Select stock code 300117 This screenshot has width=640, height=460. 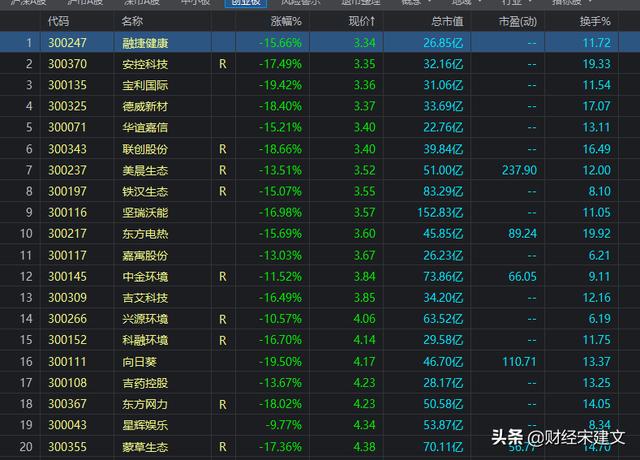coord(67,256)
